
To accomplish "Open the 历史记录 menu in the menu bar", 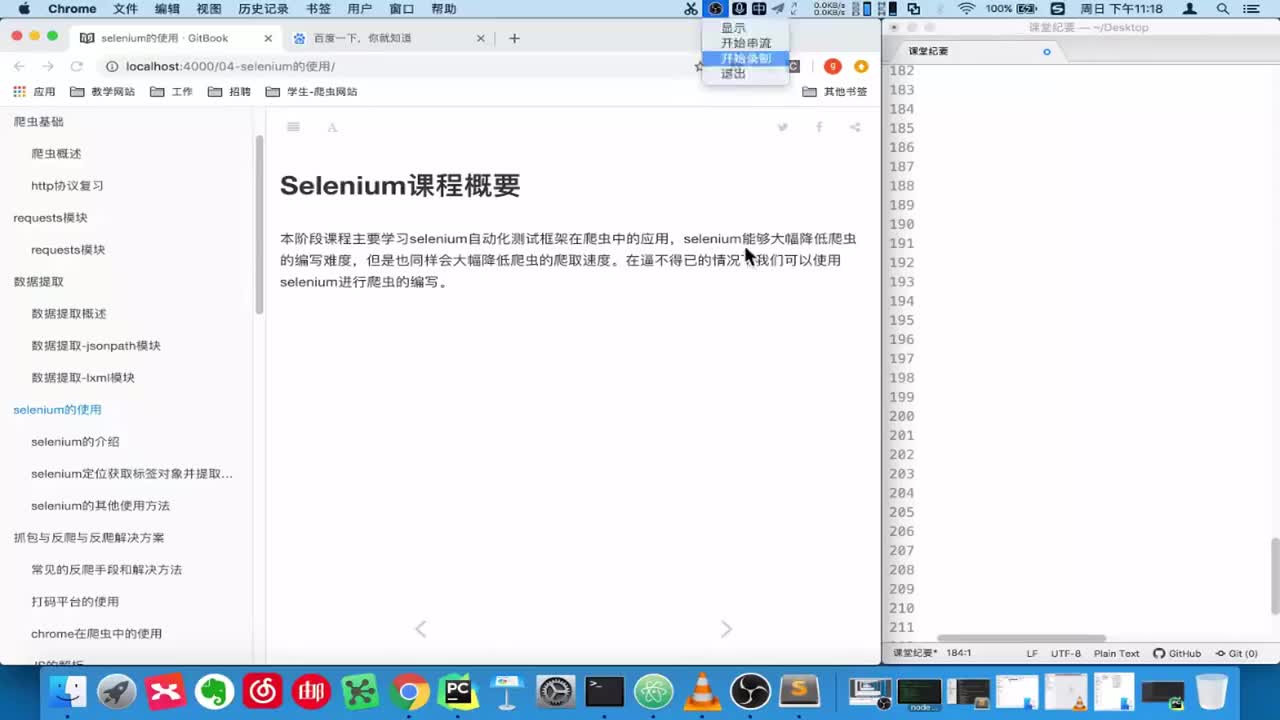I will (x=263, y=9).
